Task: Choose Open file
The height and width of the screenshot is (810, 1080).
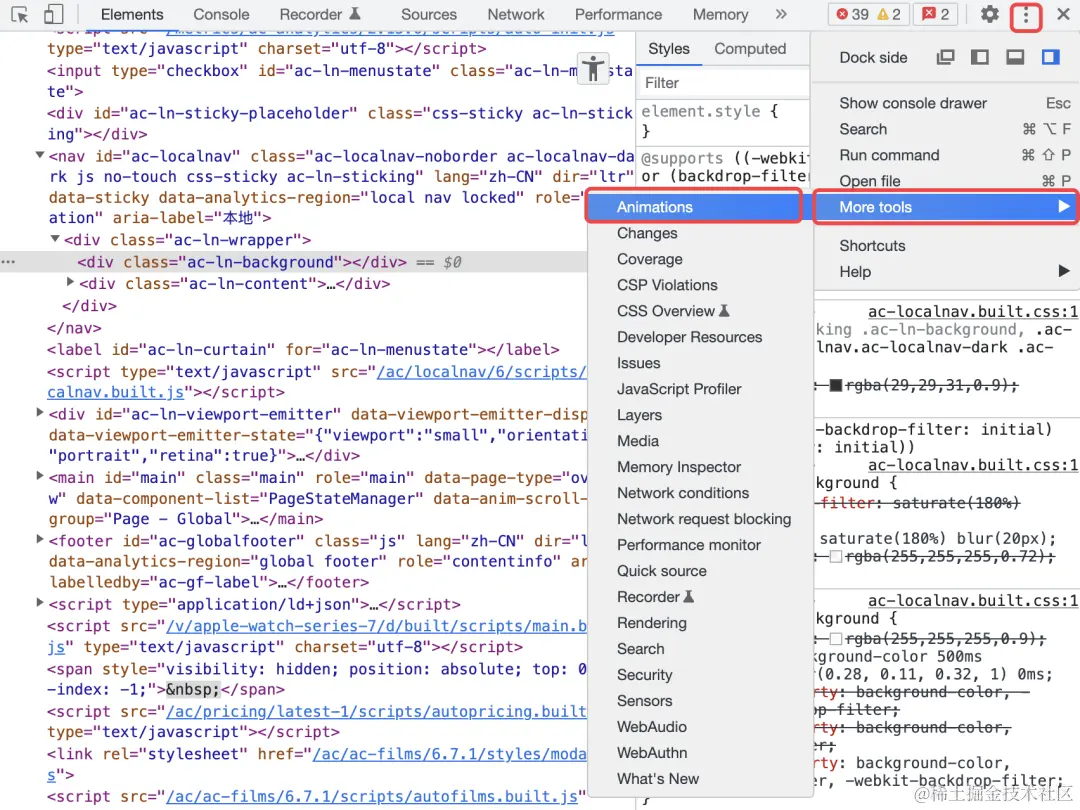Action: (945, 181)
